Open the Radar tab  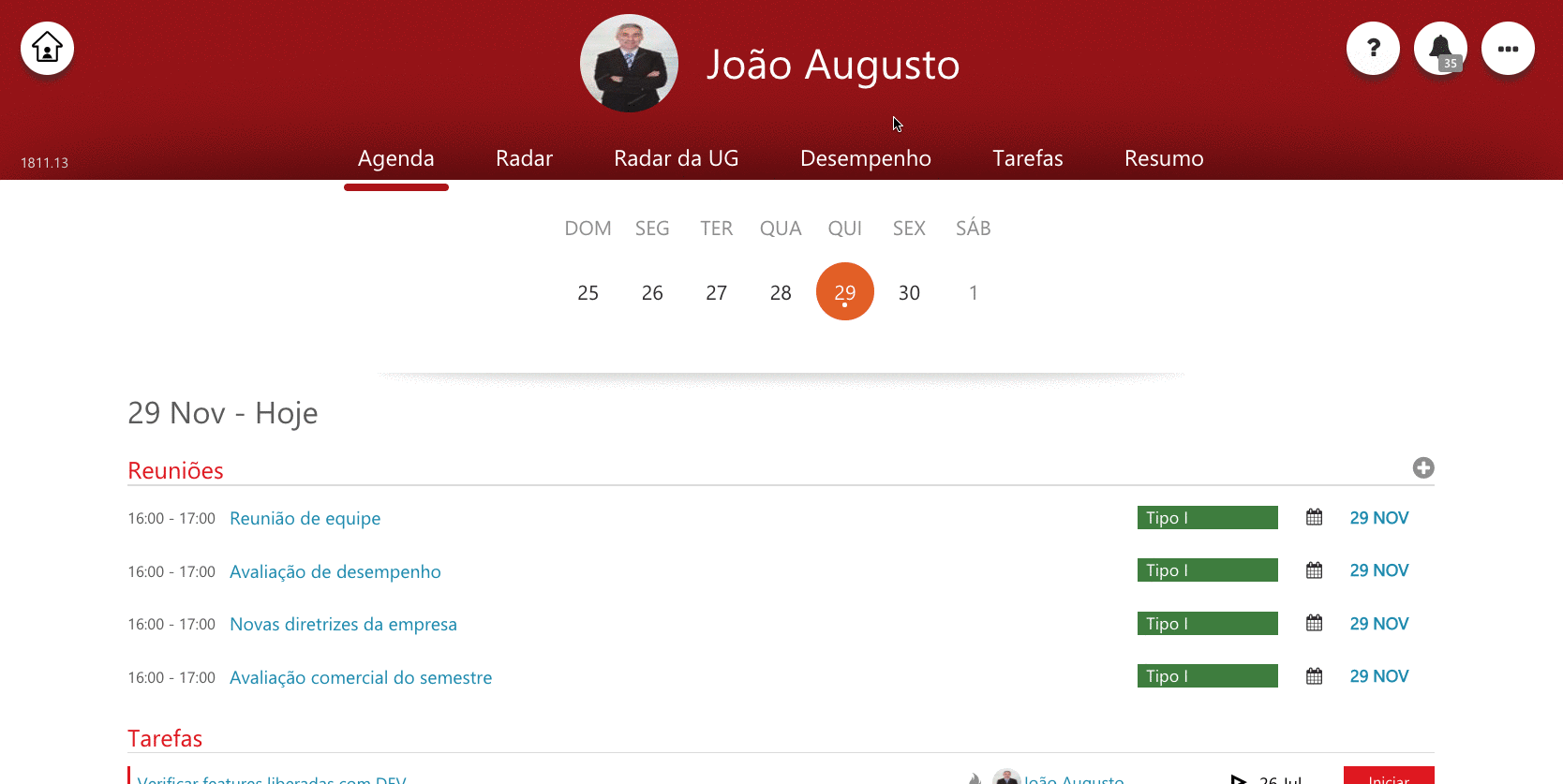click(x=524, y=158)
